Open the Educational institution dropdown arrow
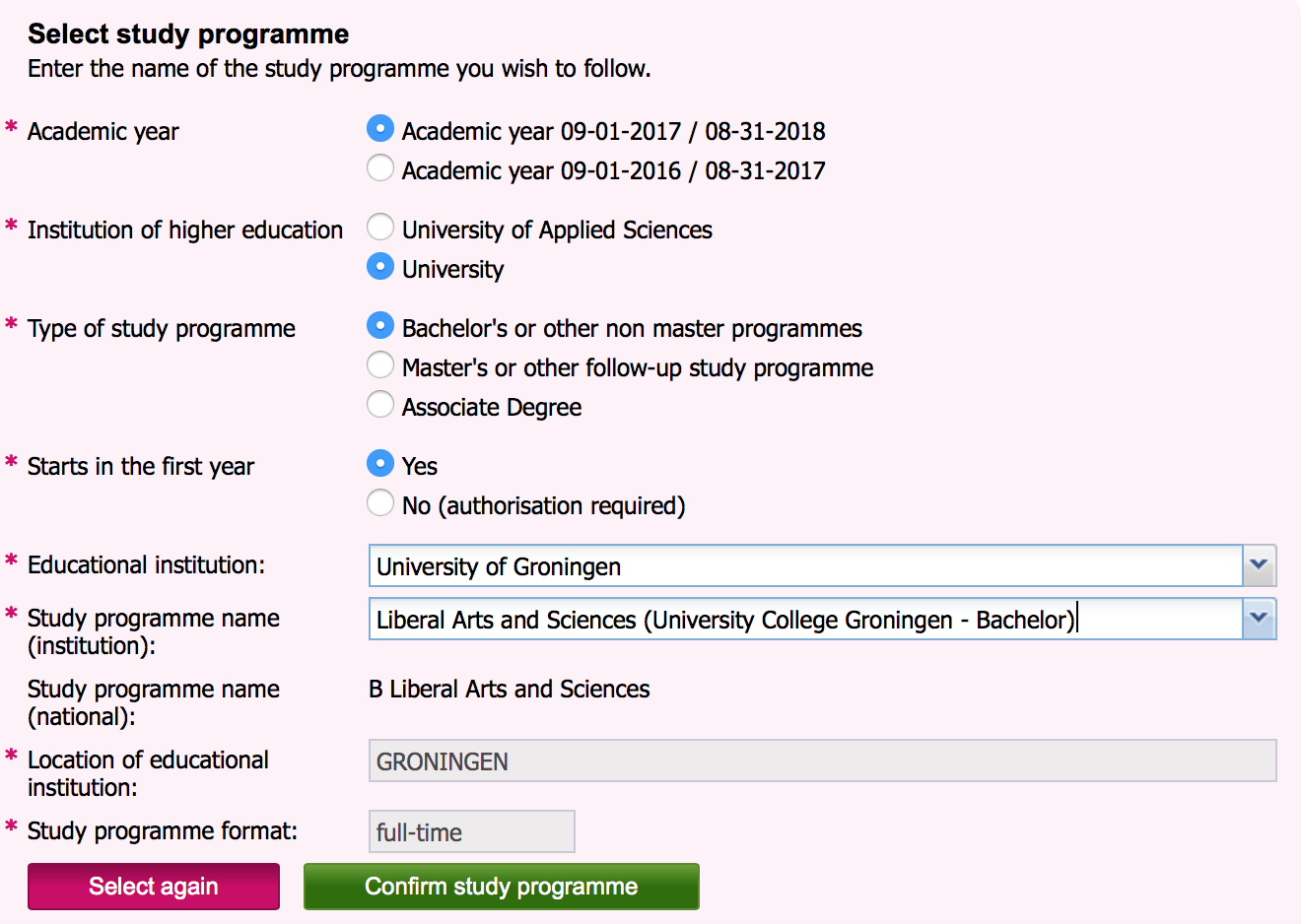1301x924 pixels. [1259, 565]
